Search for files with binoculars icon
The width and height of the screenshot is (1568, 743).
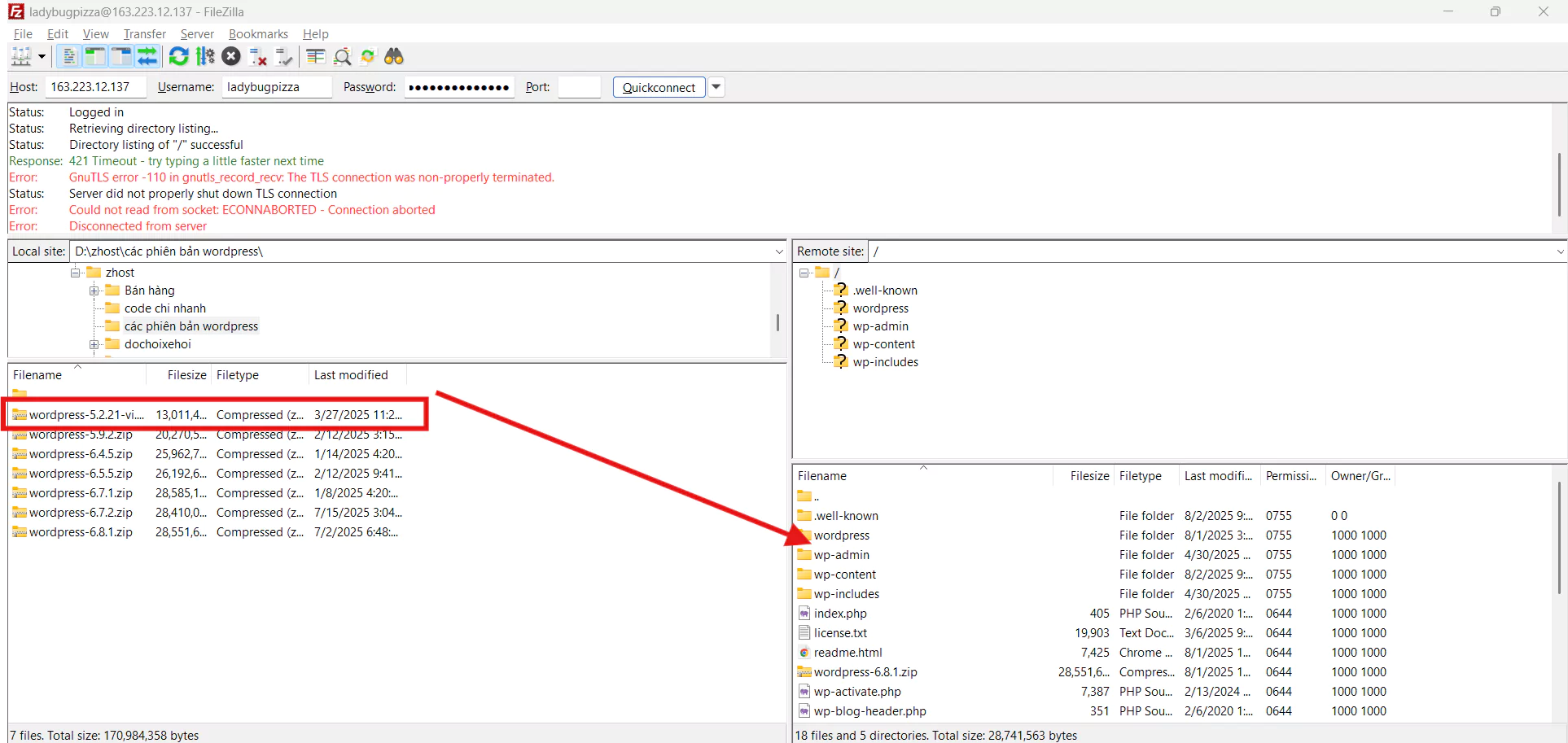[x=394, y=56]
